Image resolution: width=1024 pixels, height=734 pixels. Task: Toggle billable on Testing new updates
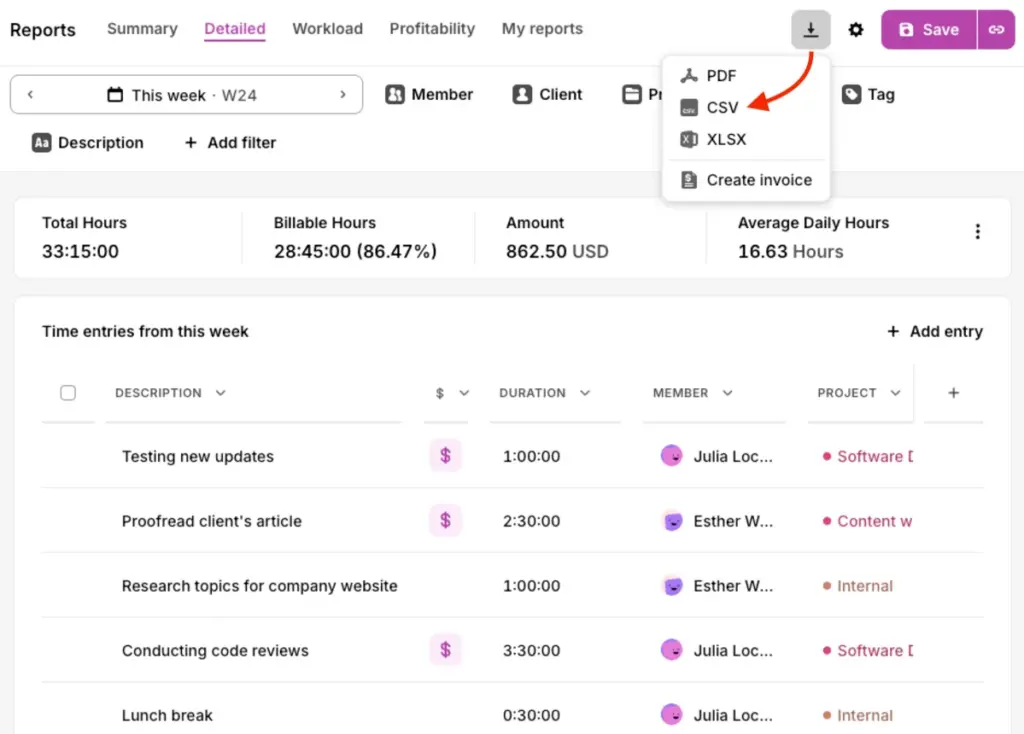[445, 456]
